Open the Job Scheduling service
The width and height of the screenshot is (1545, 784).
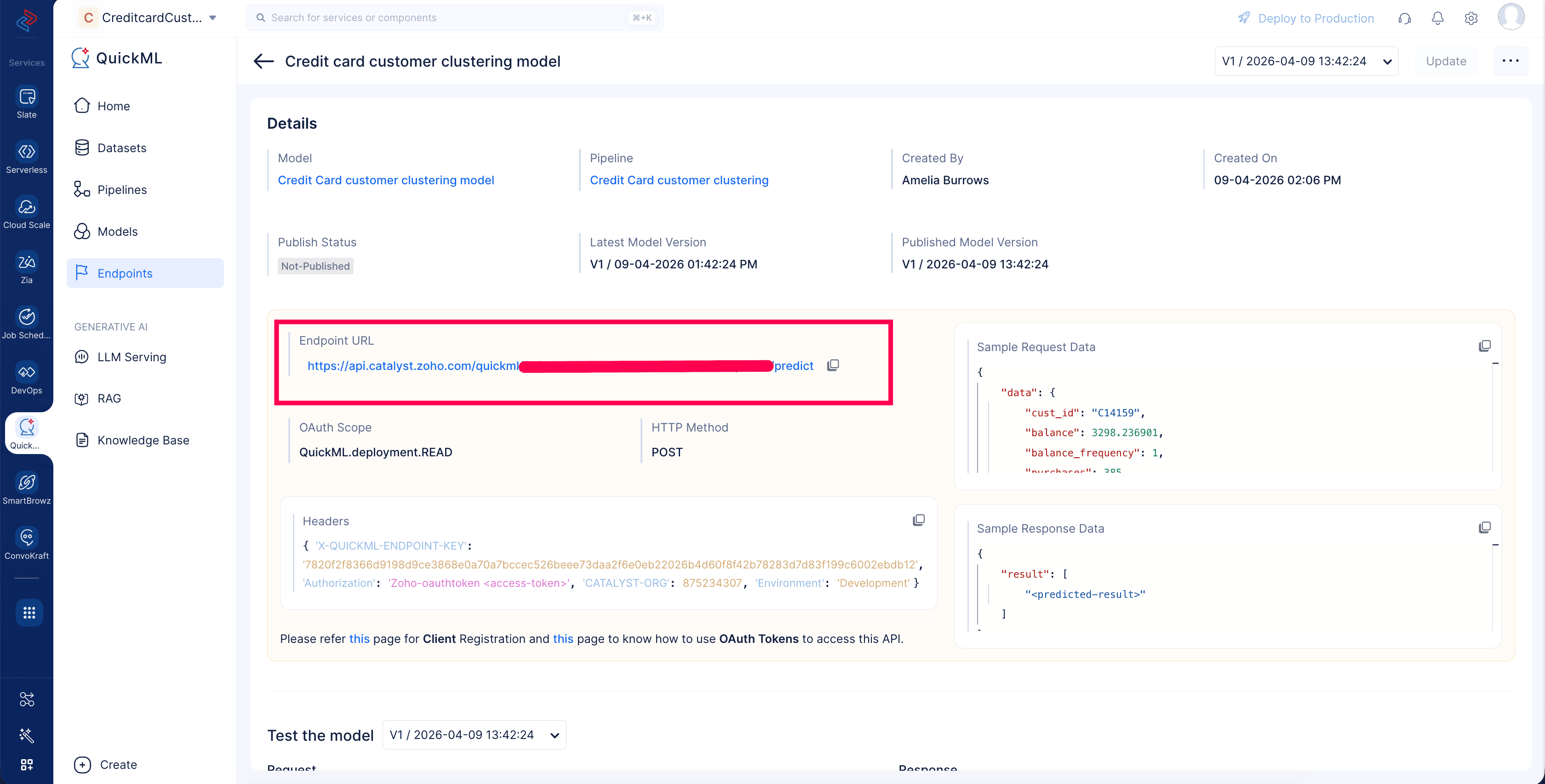[26, 323]
